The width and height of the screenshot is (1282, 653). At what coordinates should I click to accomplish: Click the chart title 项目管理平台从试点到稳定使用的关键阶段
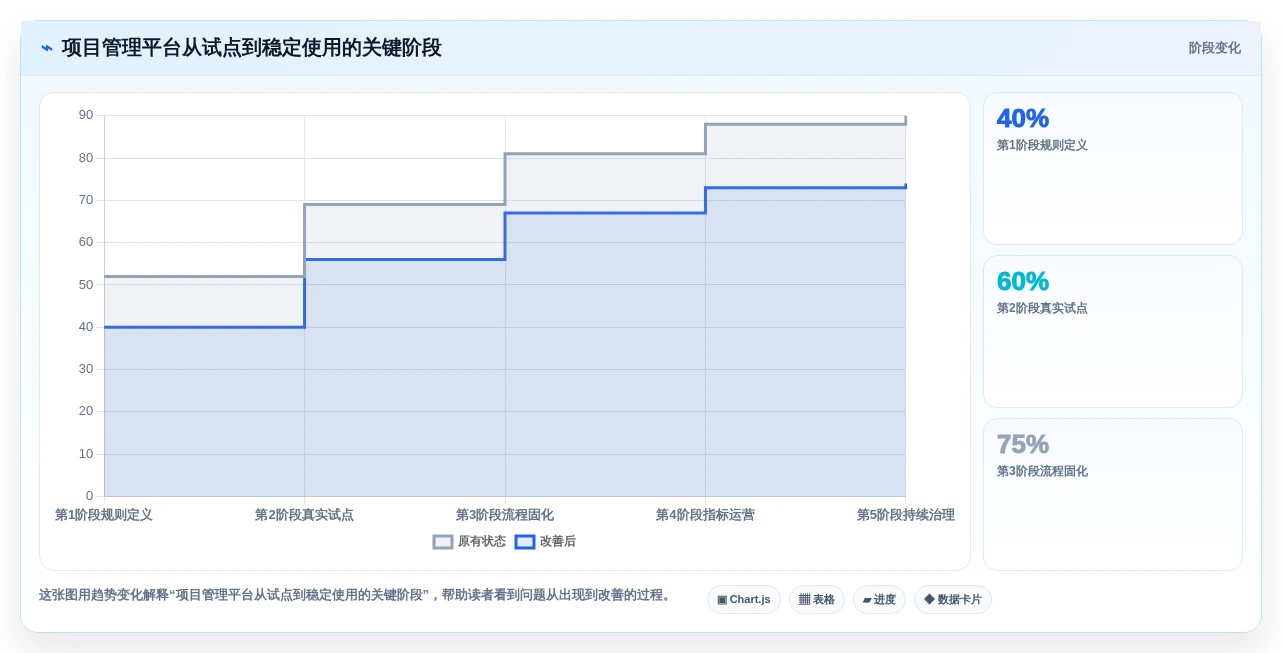click(251, 48)
